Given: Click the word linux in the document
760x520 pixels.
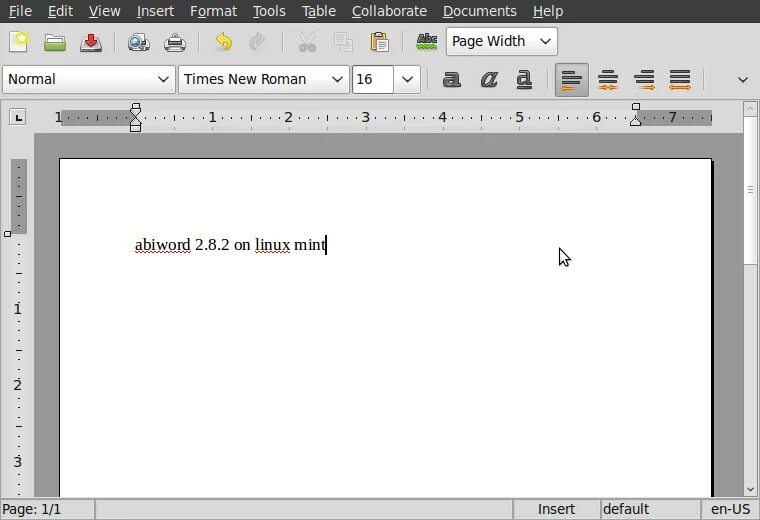Looking at the screenshot, I should [272, 245].
